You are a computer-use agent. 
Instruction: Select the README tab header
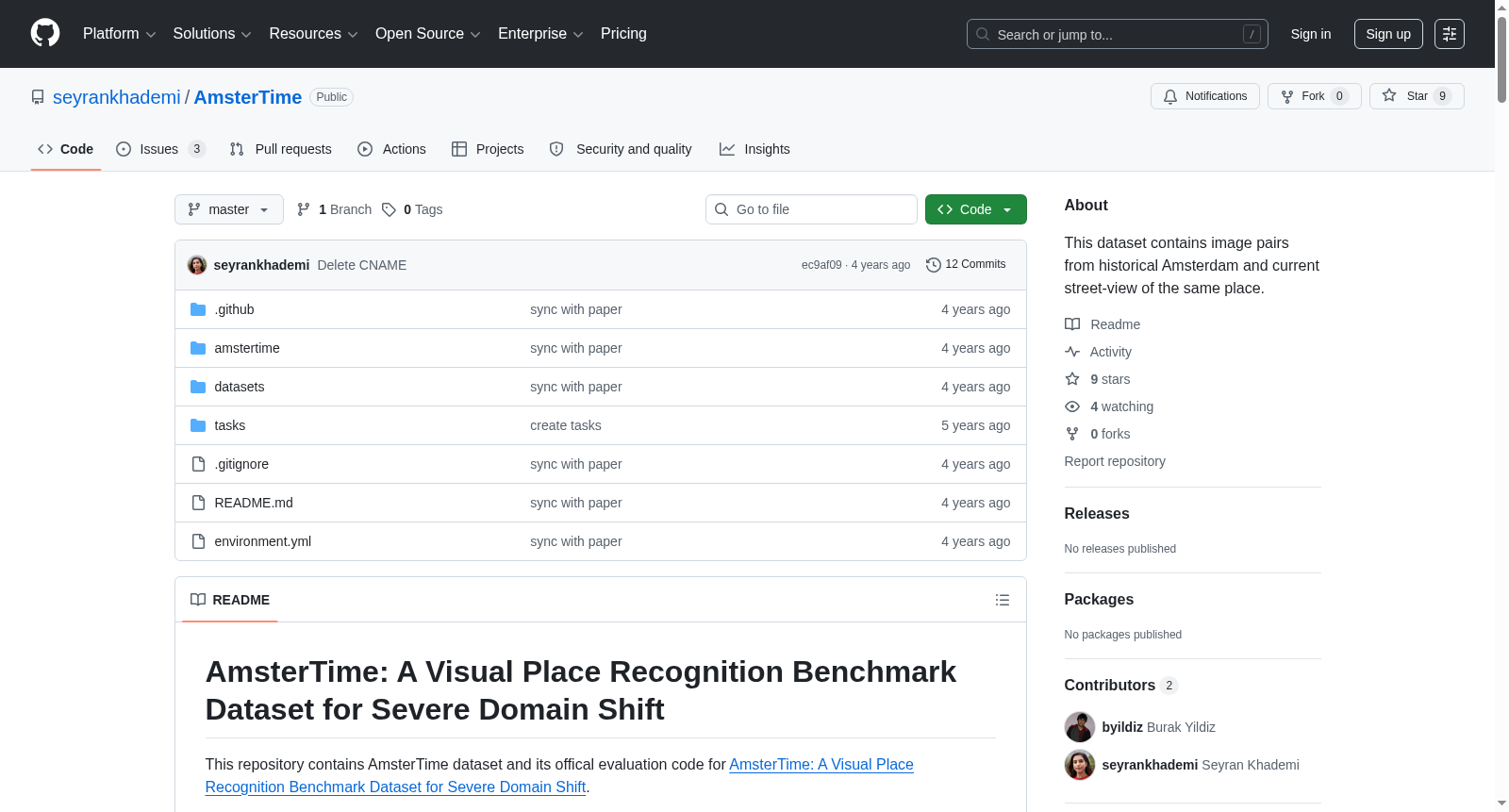pyautogui.click(x=230, y=600)
